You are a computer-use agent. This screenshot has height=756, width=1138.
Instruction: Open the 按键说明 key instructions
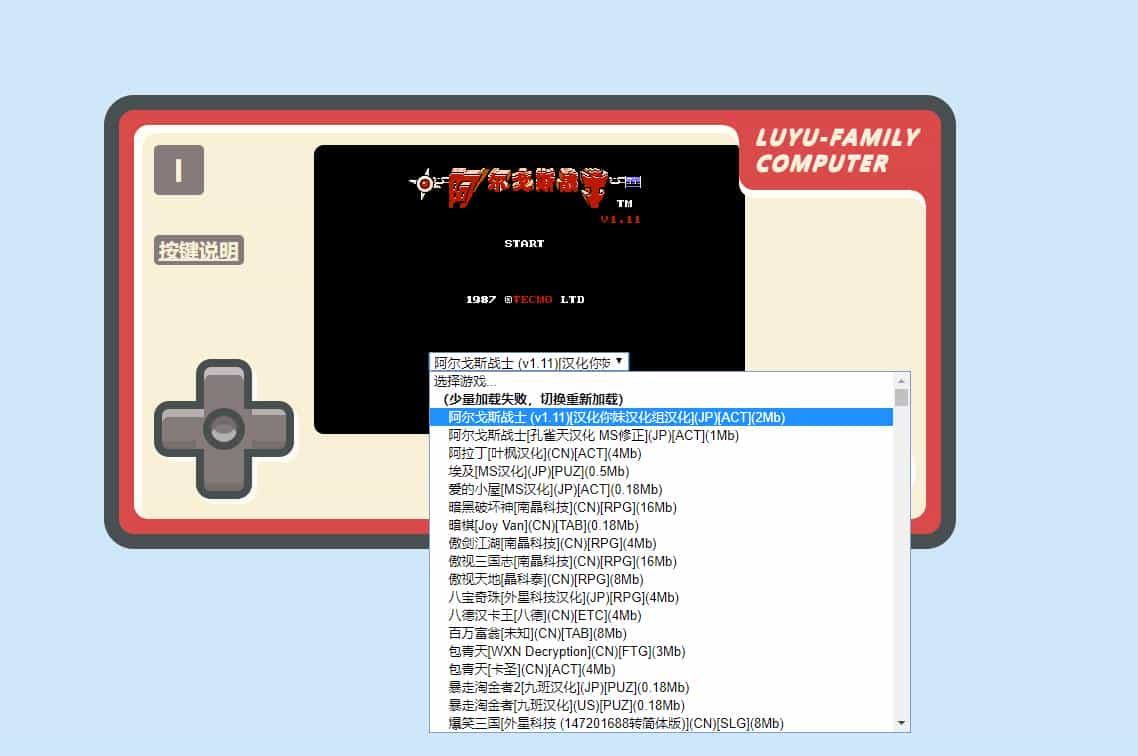(x=199, y=251)
